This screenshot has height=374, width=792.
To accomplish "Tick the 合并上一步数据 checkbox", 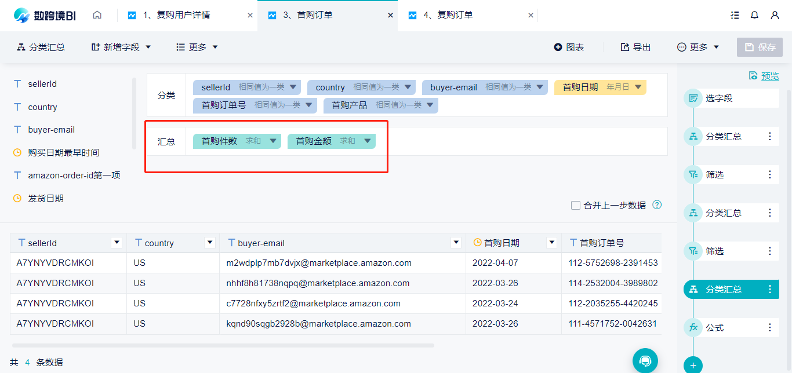I will [x=575, y=205].
